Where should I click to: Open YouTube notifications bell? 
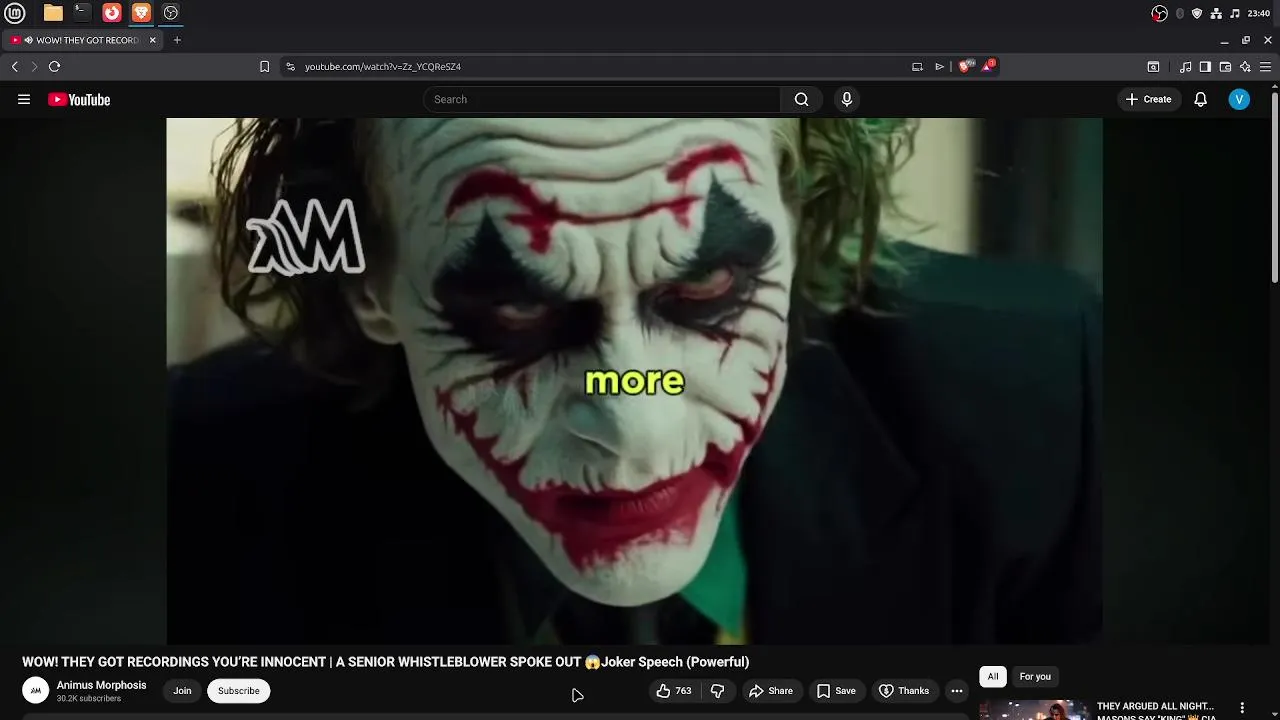(1201, 99)
